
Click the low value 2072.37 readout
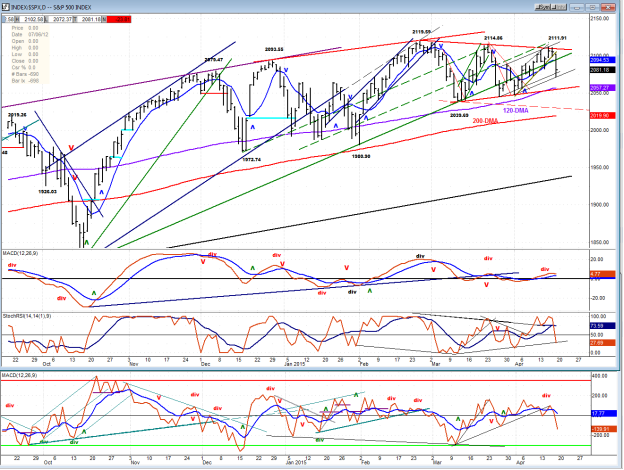click(60, 19)
